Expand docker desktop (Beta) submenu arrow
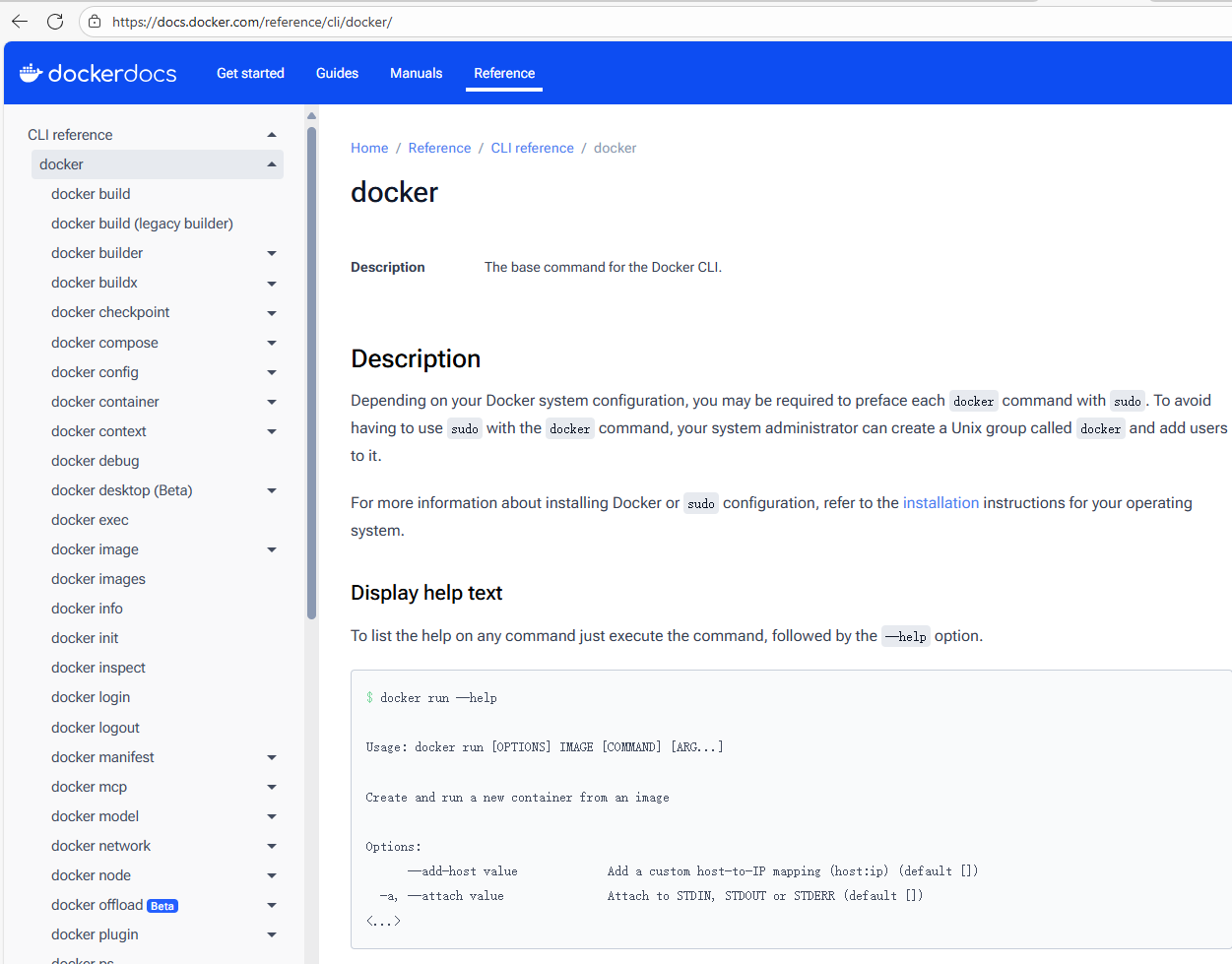 [x=272, y=490]
